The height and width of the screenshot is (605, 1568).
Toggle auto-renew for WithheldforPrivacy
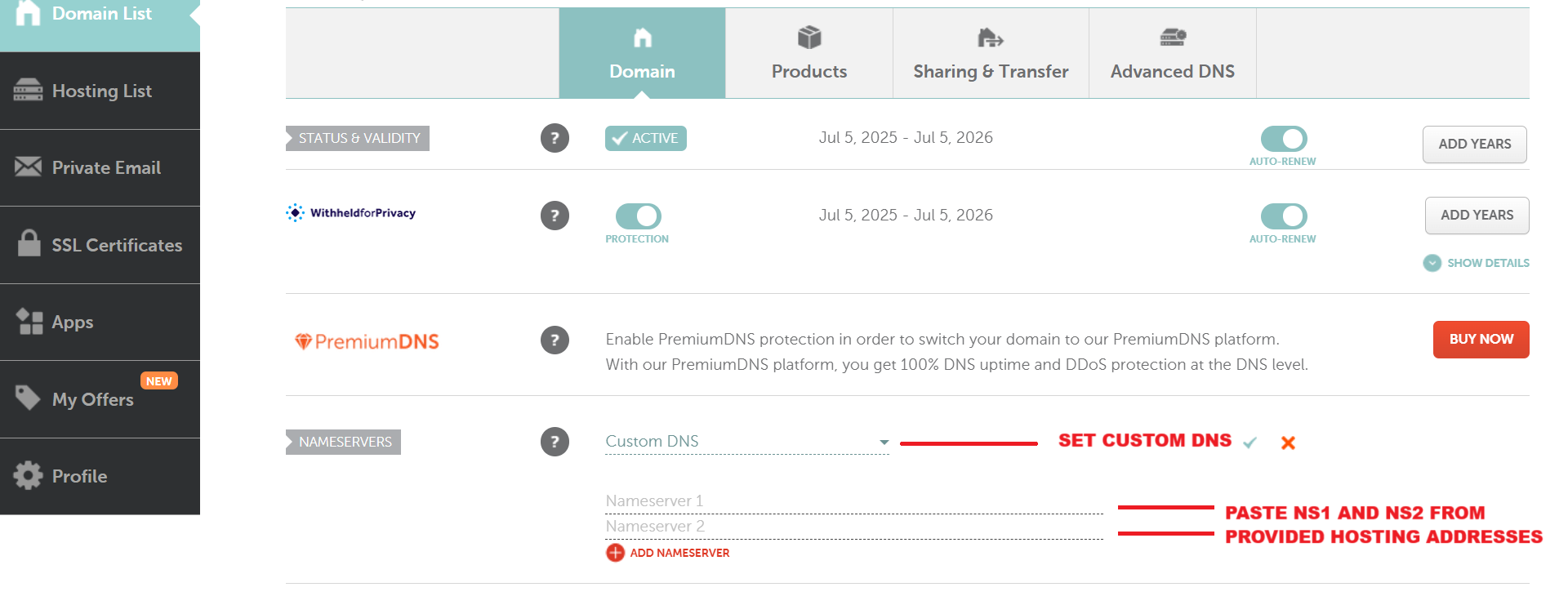coord(1284,216)
